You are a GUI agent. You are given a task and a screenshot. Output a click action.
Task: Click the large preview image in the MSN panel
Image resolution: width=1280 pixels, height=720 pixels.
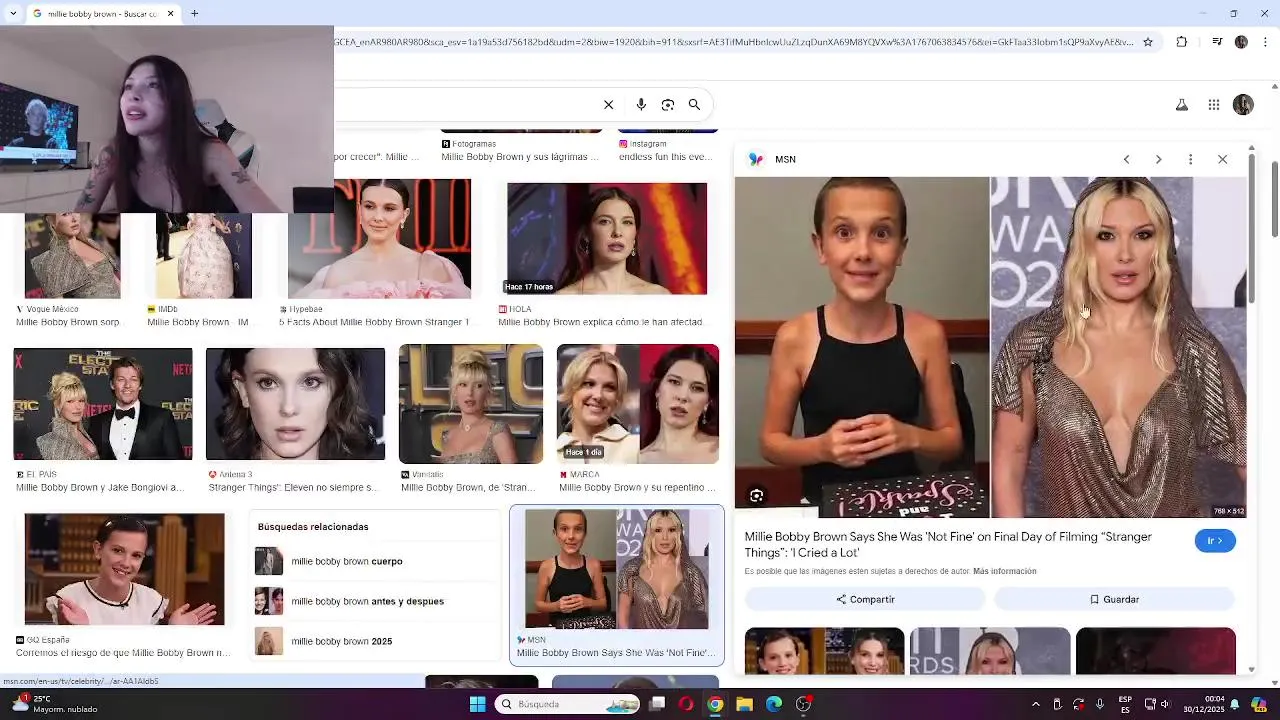[x=991, y=347]
